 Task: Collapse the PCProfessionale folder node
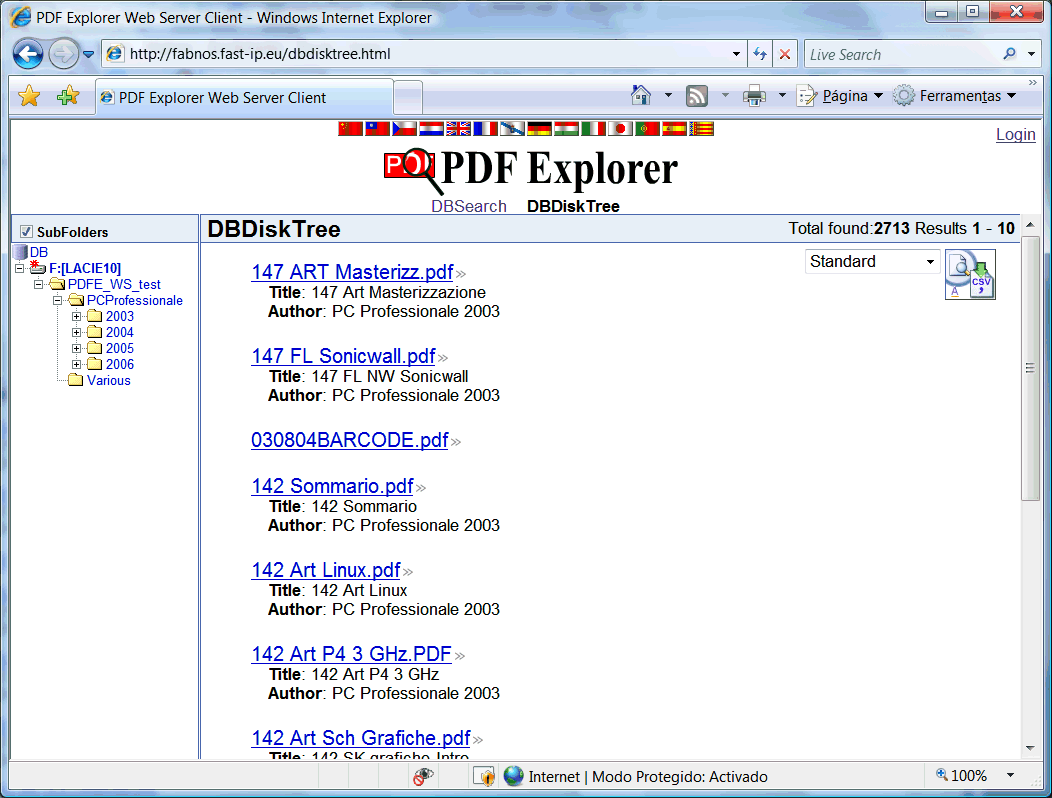[x=58, y=301]
